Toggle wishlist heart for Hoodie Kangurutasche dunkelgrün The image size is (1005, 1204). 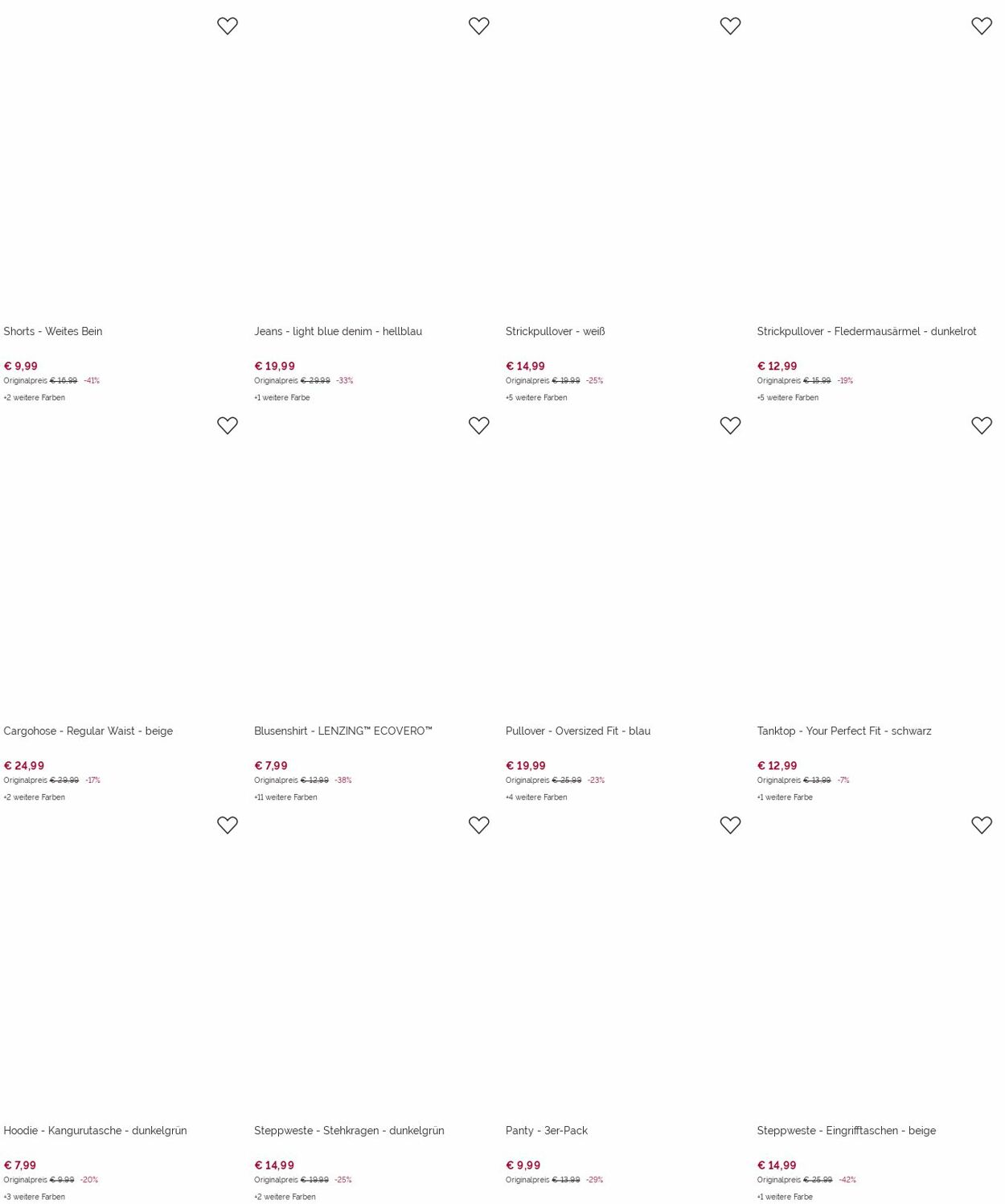228,825
